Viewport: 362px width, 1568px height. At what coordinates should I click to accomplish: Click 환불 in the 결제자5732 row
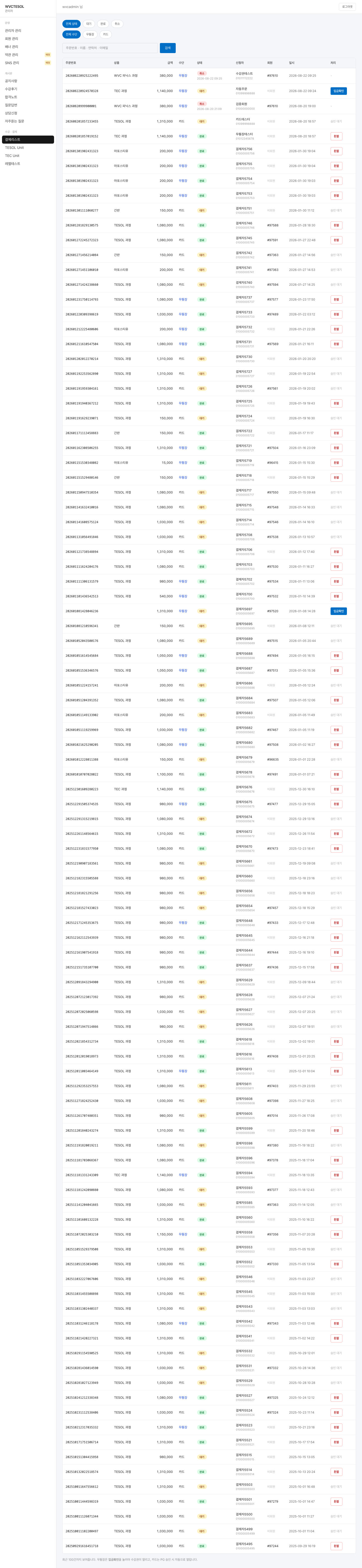336,329
